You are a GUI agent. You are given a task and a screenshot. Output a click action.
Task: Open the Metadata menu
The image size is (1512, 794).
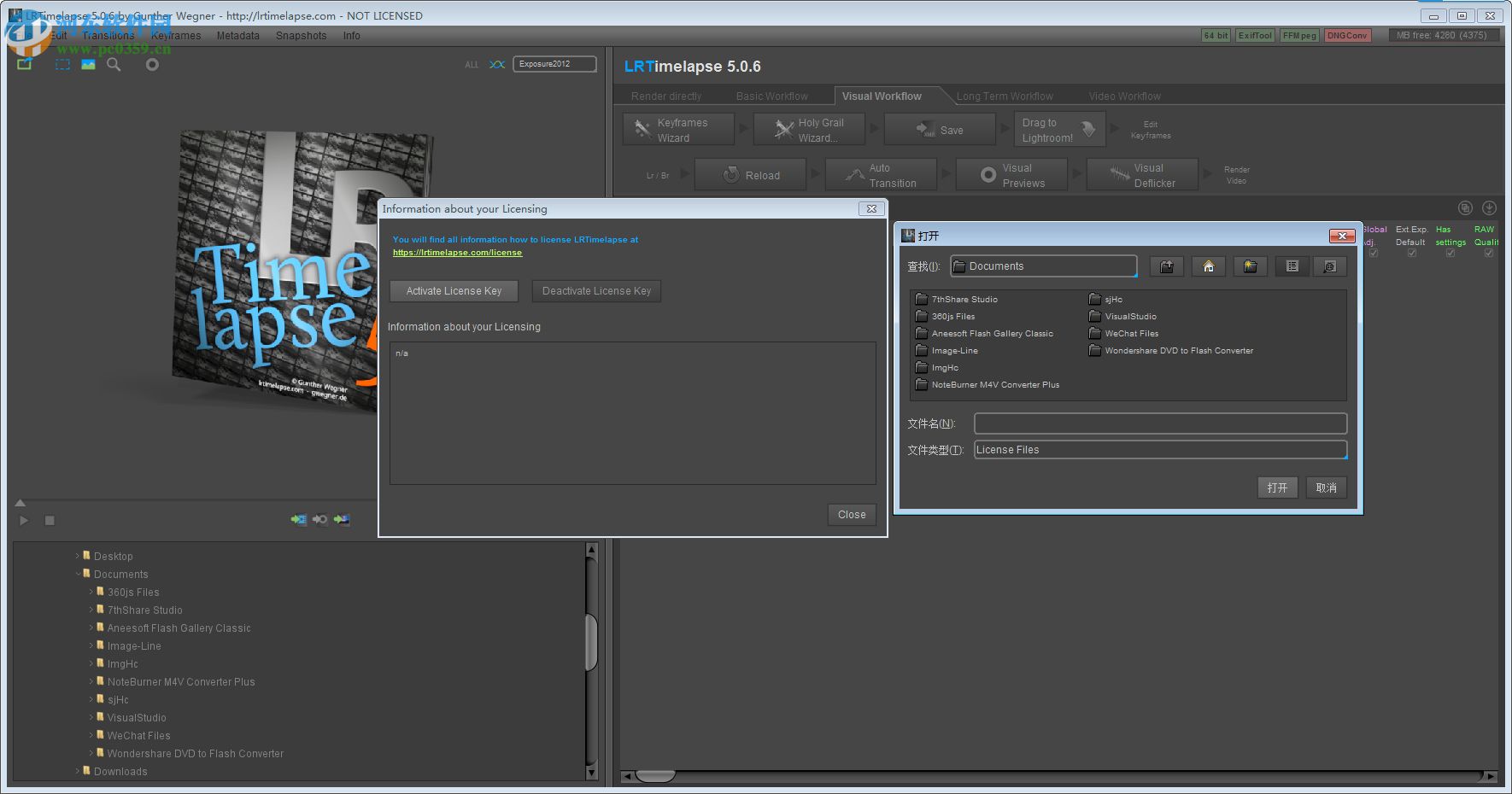pos(237,36)
